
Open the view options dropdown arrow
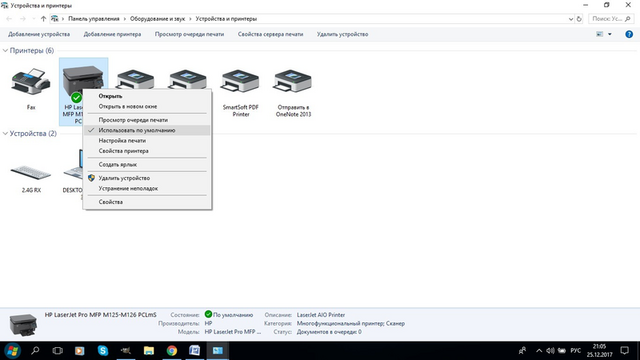pyautogui.click(x=610, y=34)
